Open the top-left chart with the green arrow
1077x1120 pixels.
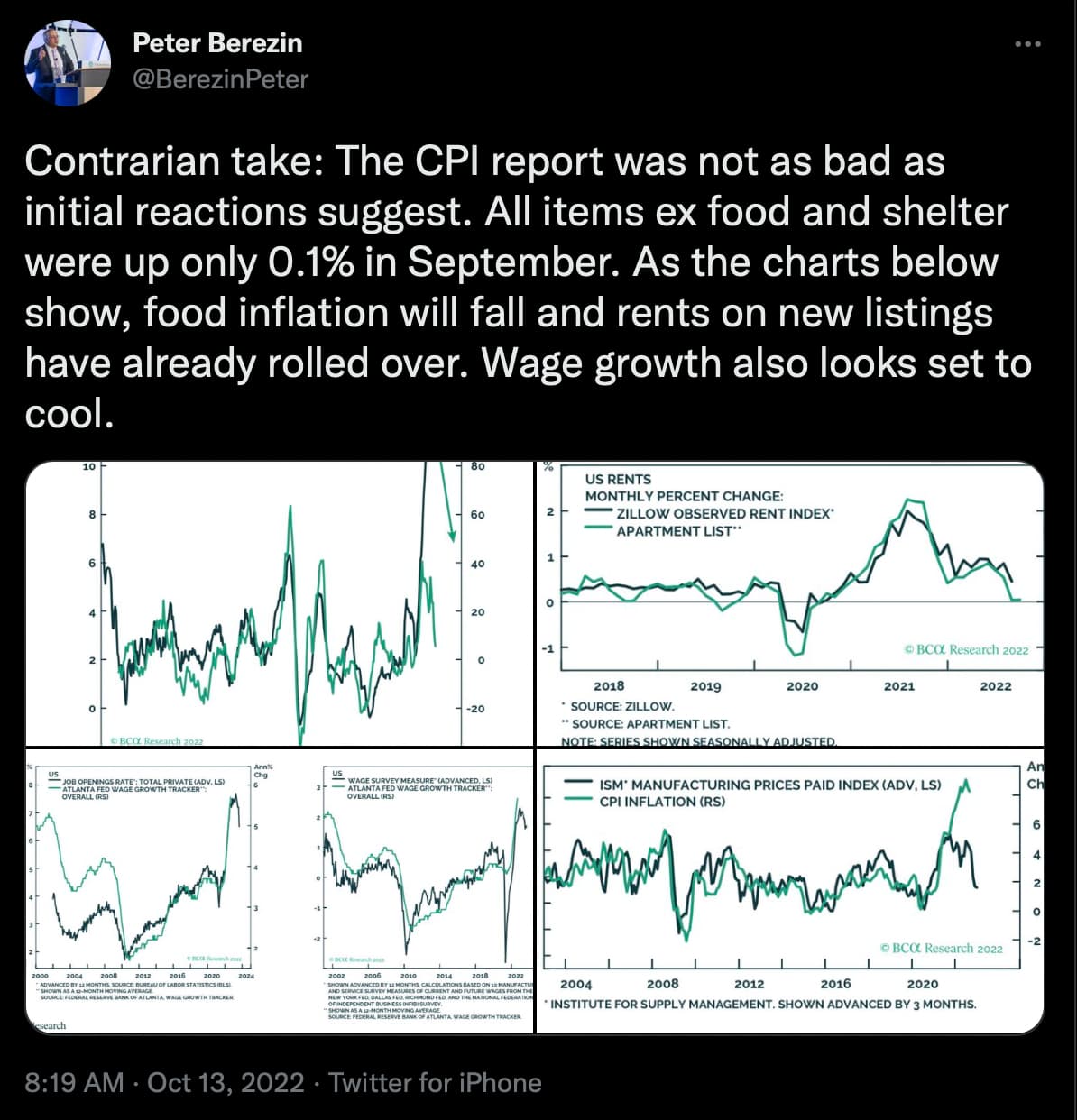click(x=280, y=604)
